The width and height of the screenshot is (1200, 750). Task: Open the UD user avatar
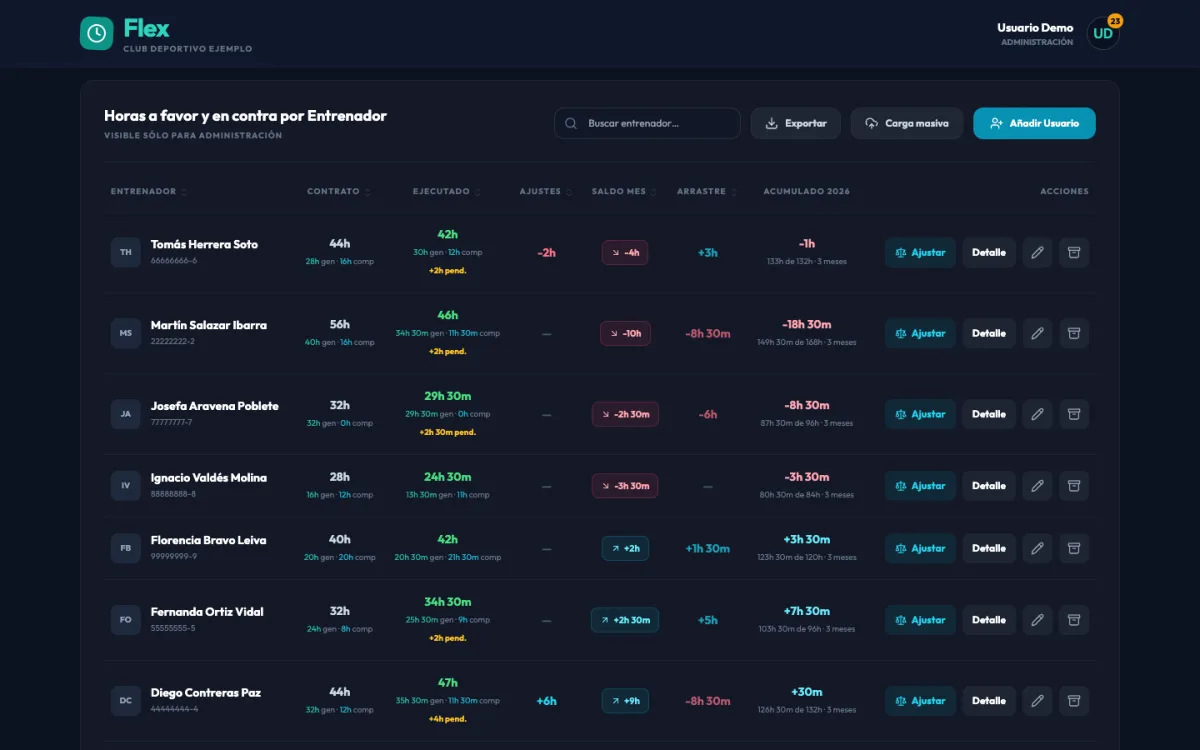(1103, 33)
